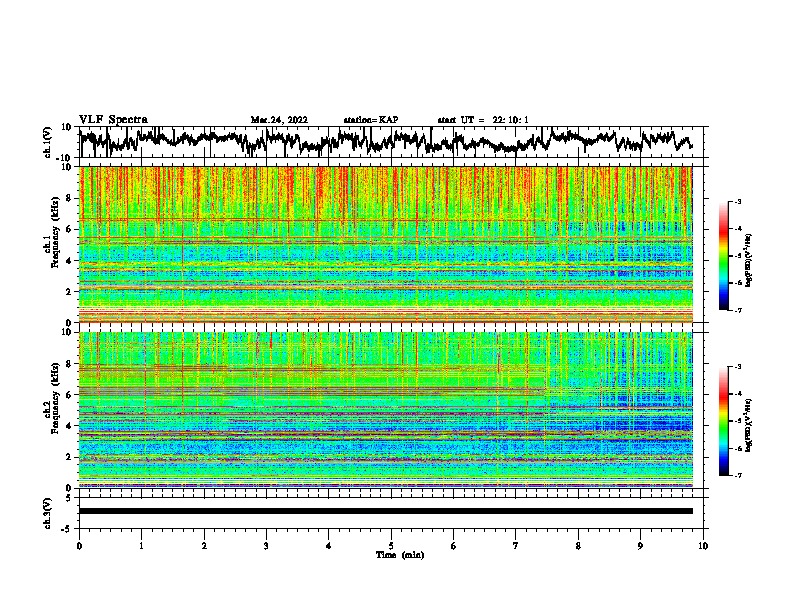Click "-7" label on ch.2 color bar
The height and width of the screenshot is (612, 792).
coord(738,476)
